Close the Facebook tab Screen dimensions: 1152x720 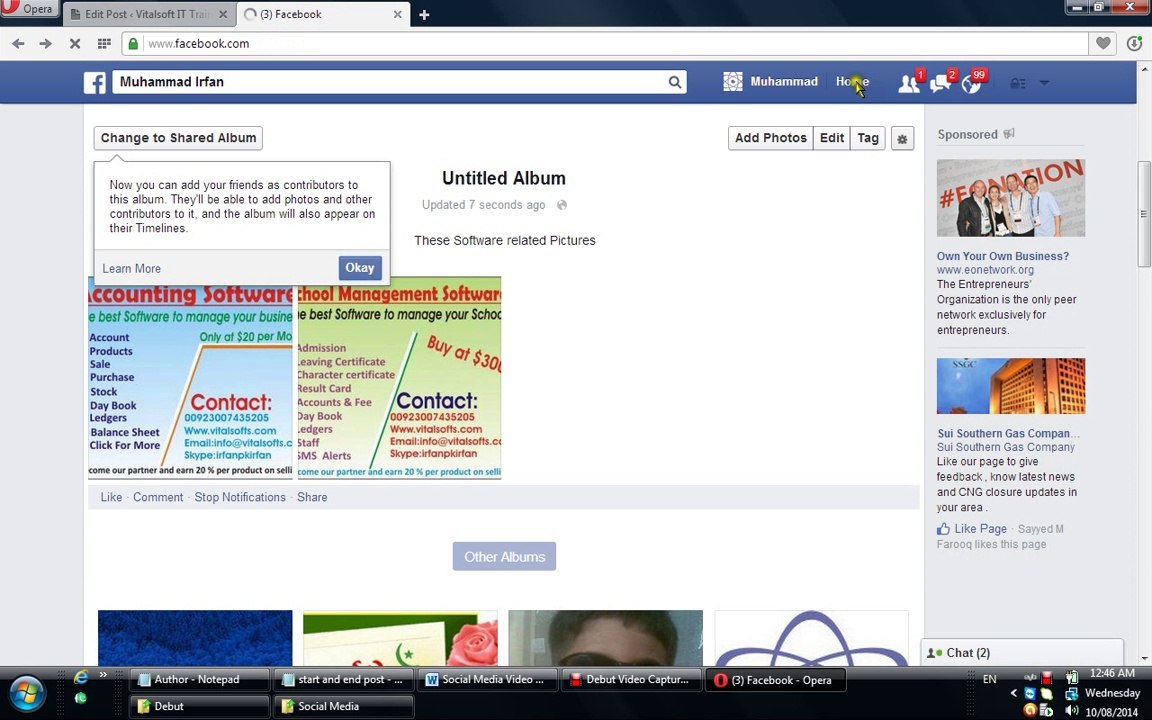click(x=397, y=14)
